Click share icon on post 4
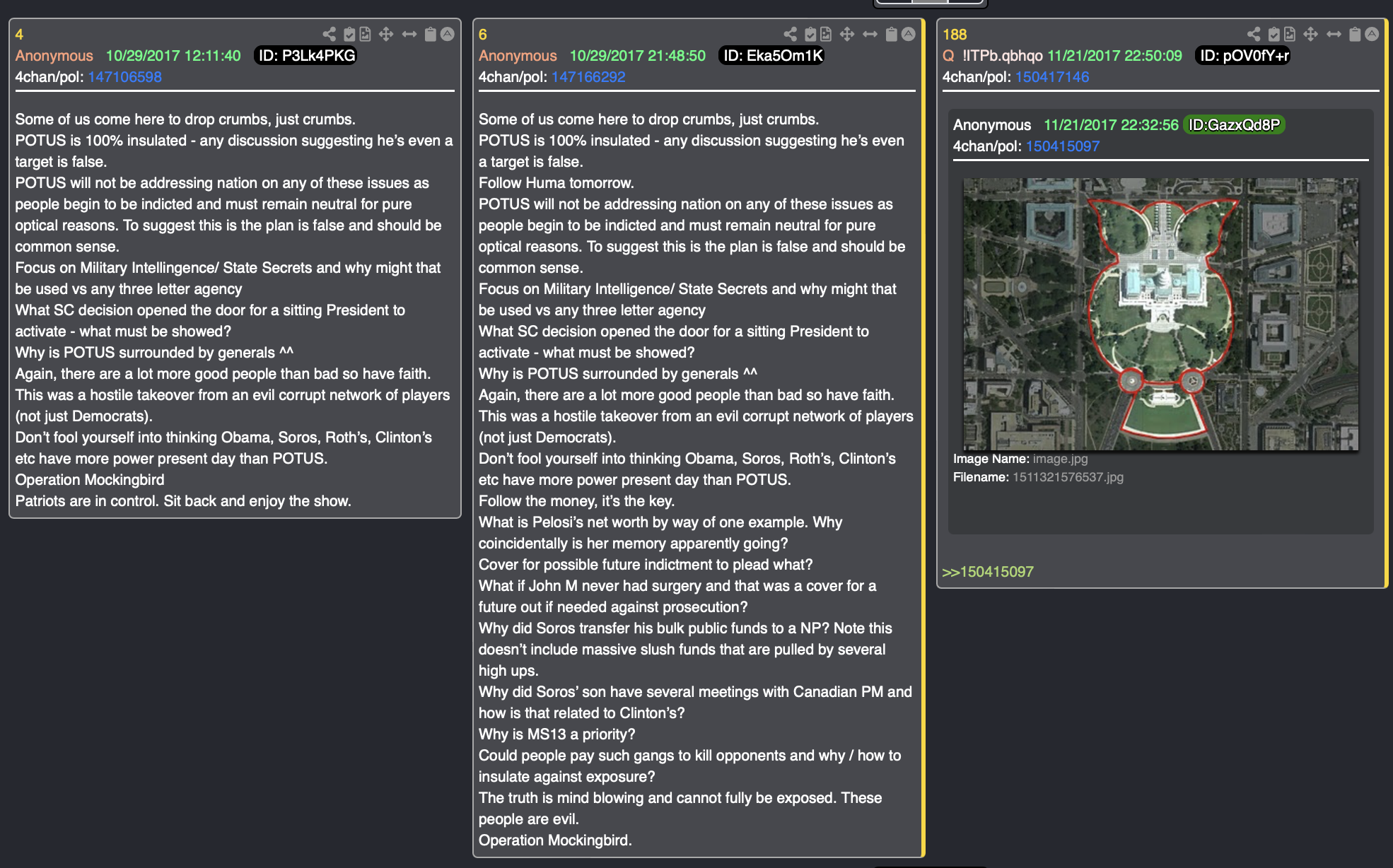This screenshot has width=1393, height=868. (329, 34)
